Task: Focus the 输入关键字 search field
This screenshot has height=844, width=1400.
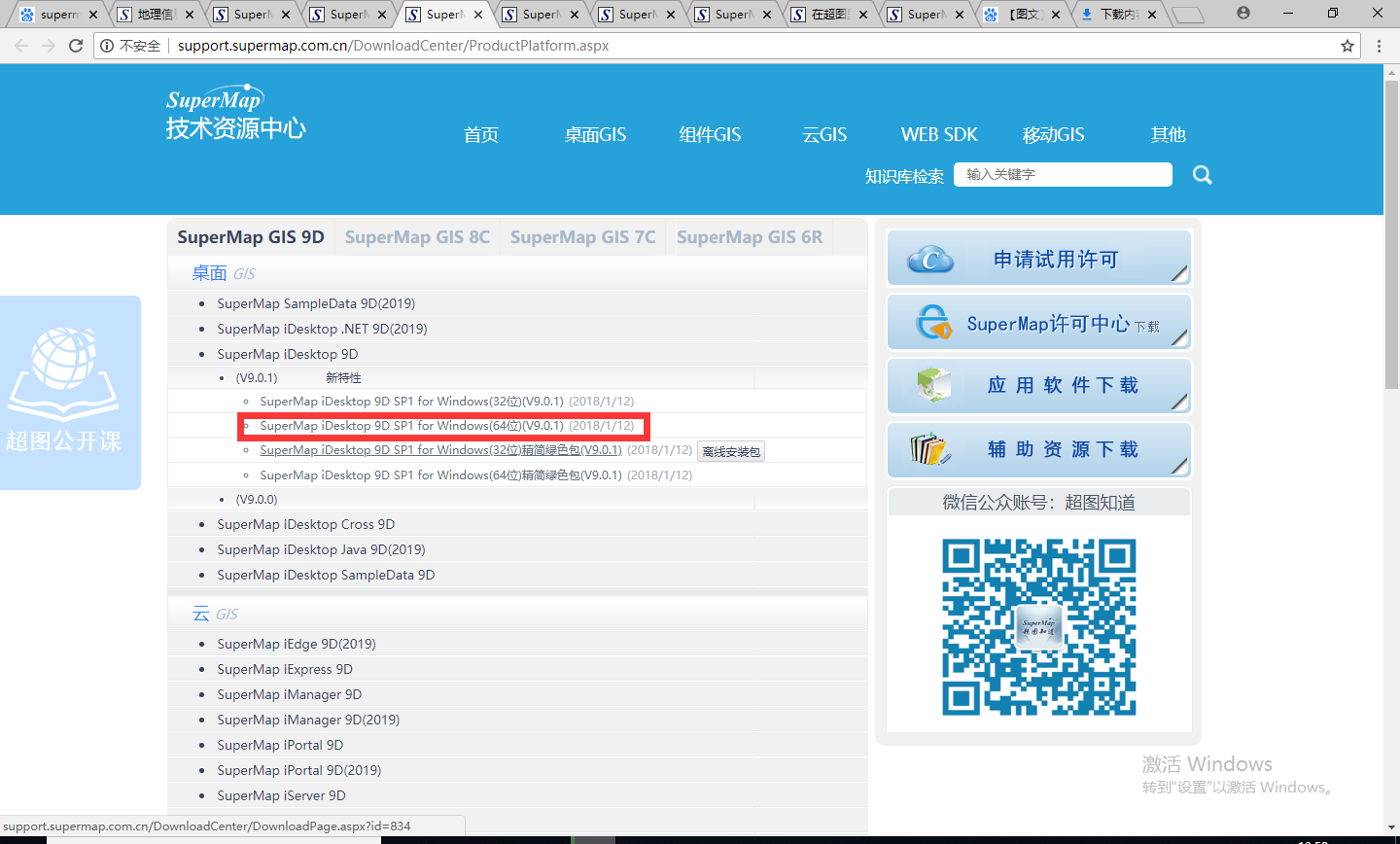Action: (x=1063, y=174)
